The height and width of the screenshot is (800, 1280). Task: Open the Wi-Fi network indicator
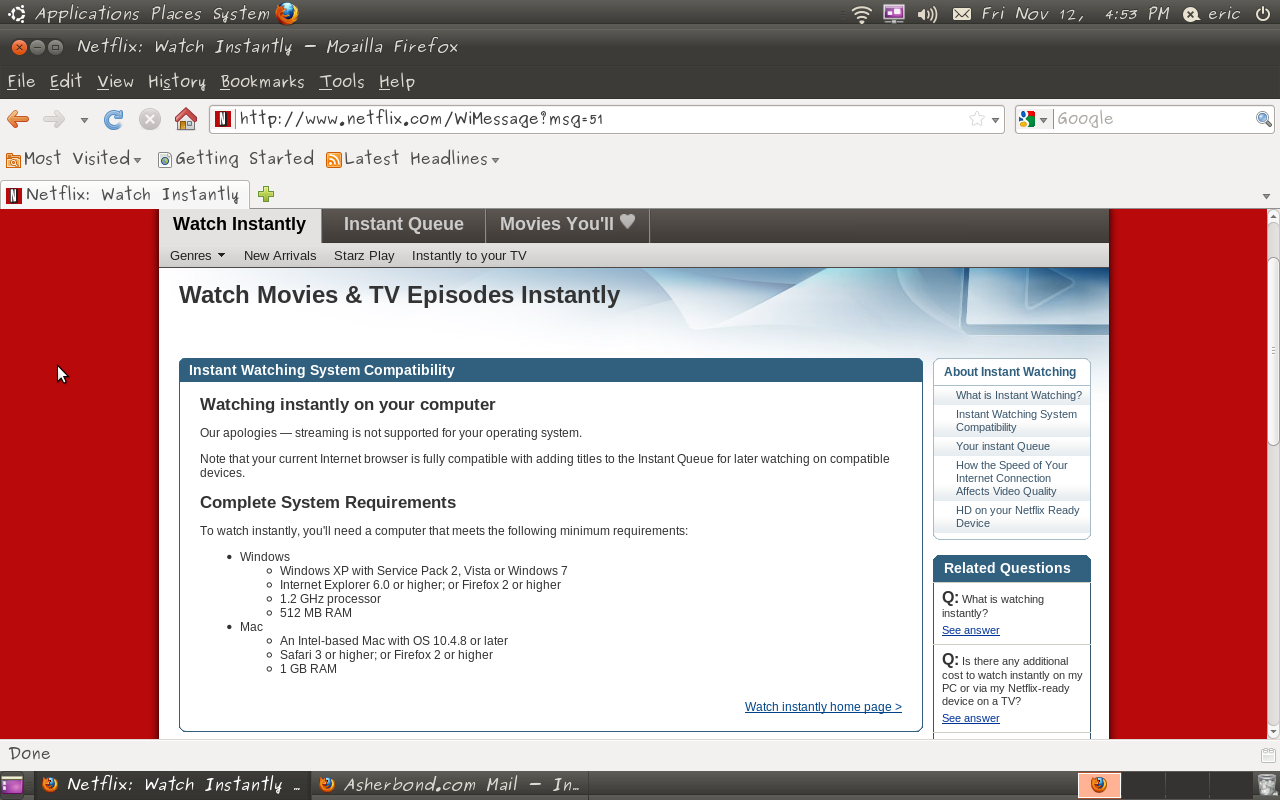861,14
